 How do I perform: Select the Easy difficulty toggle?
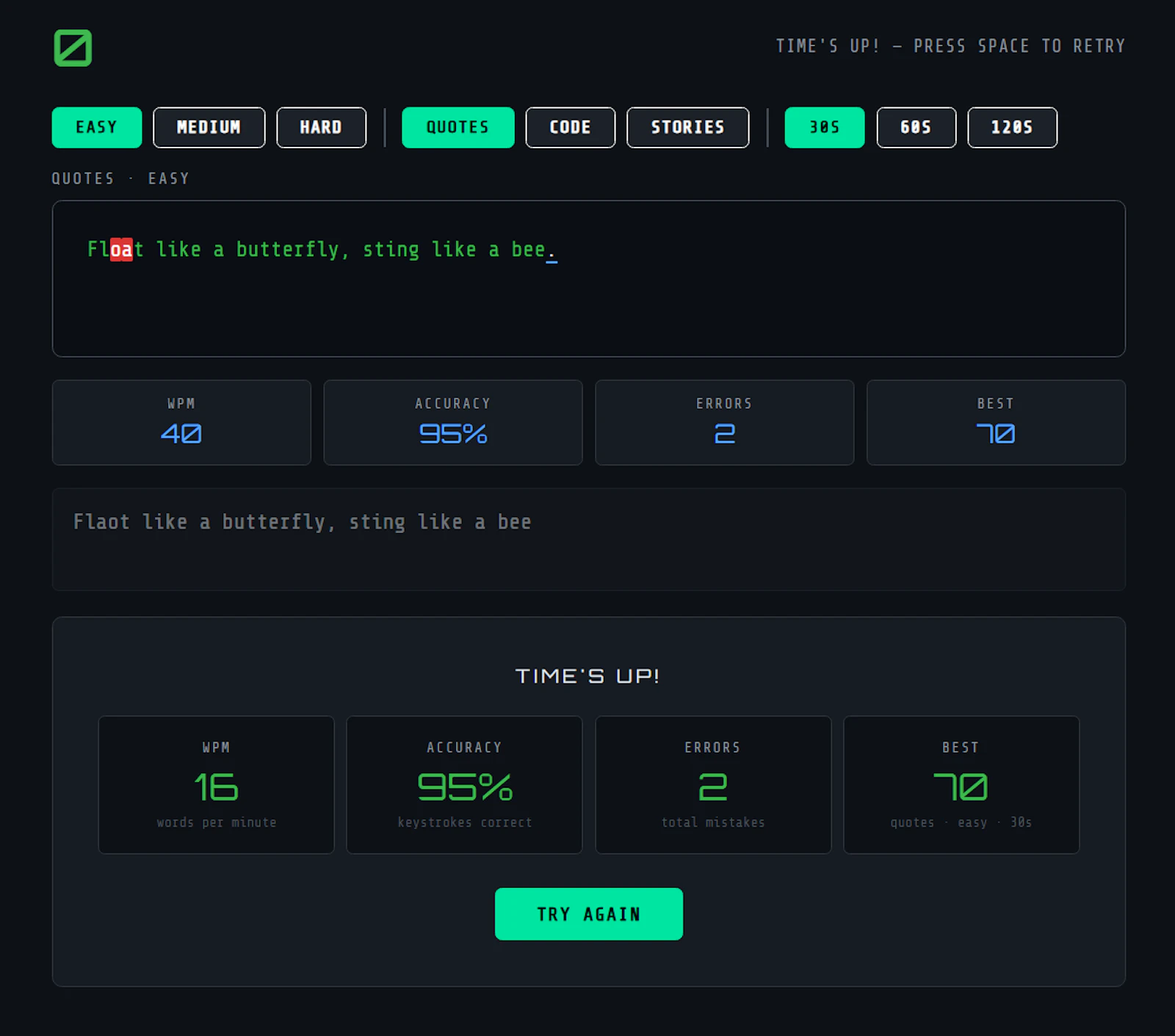pyautogui.click(x=97, y=128)
